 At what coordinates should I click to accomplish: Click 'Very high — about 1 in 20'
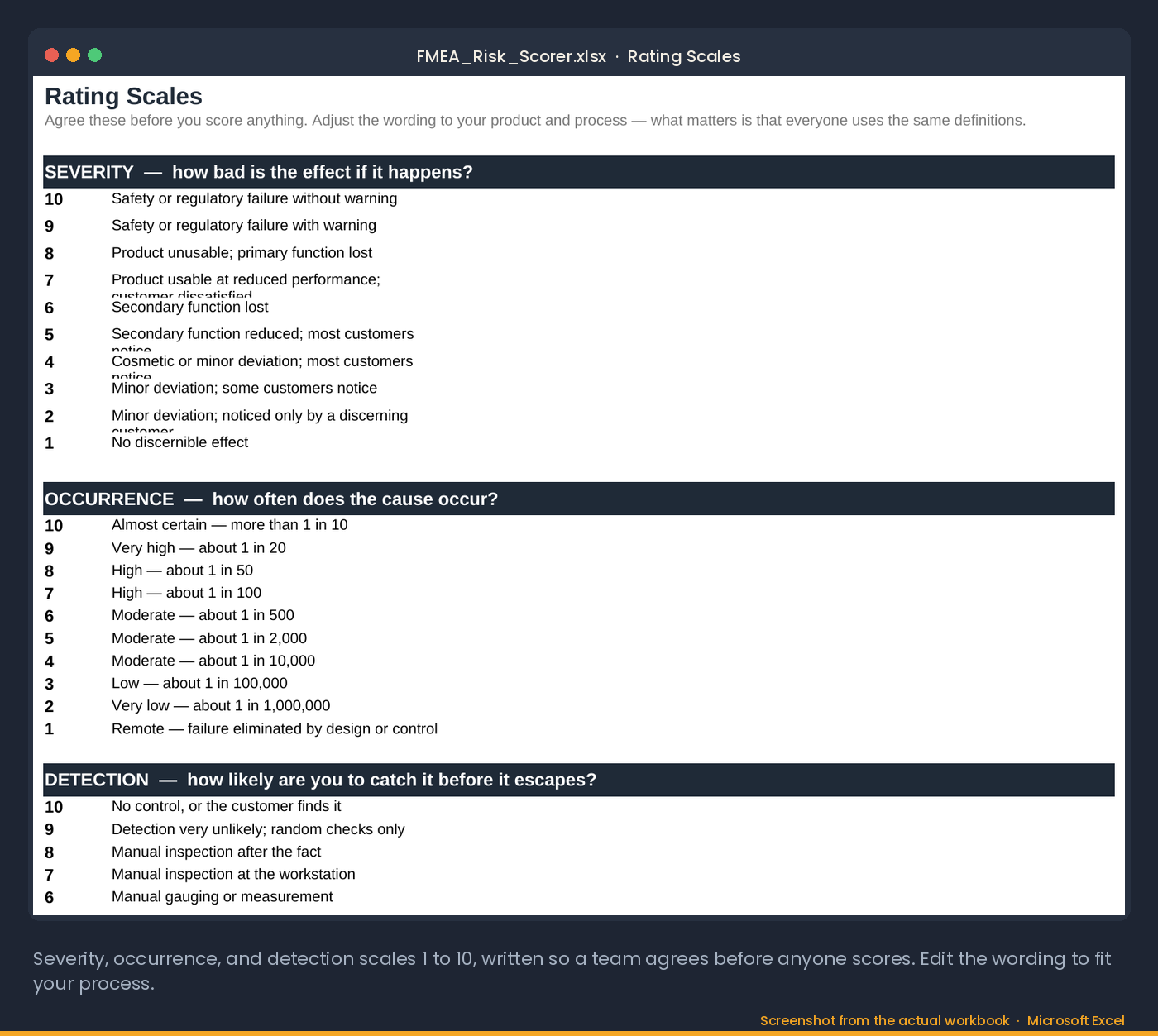(x=199, y=548)
